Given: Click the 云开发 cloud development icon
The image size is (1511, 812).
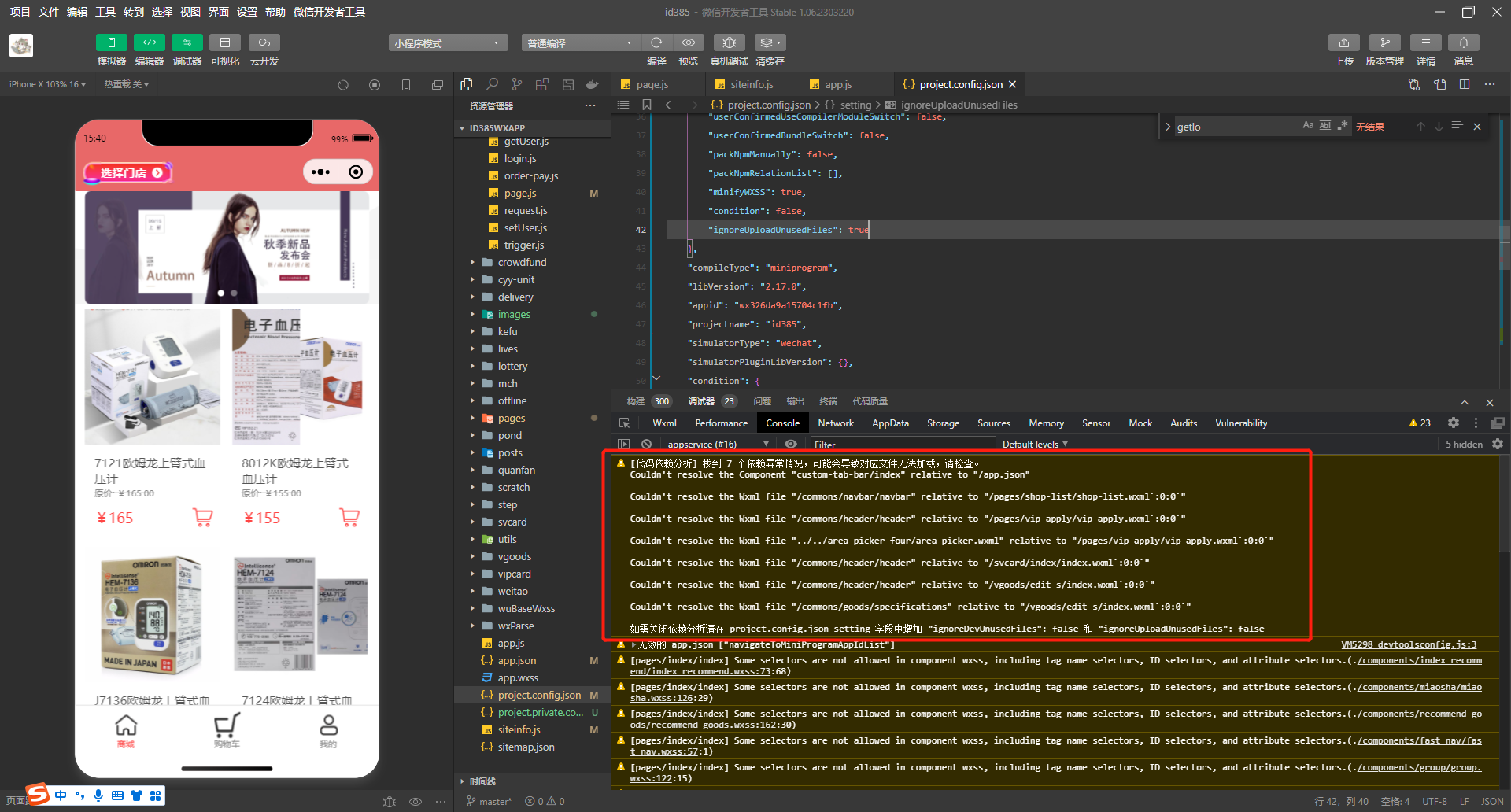Looking at the screenshot, I should pyautogui.click(x=264, y=42).
